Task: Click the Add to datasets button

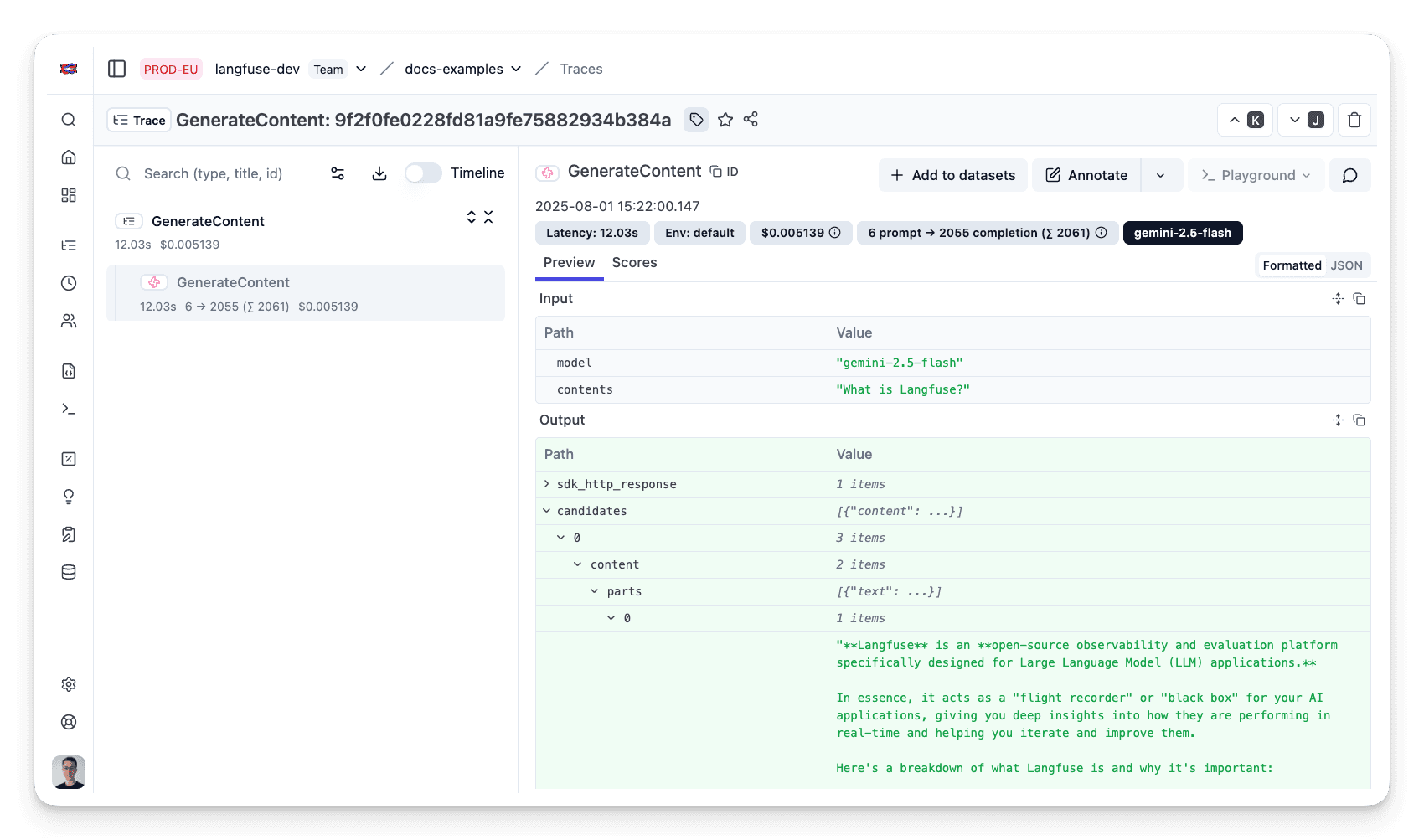Action: tap(952, 175)
